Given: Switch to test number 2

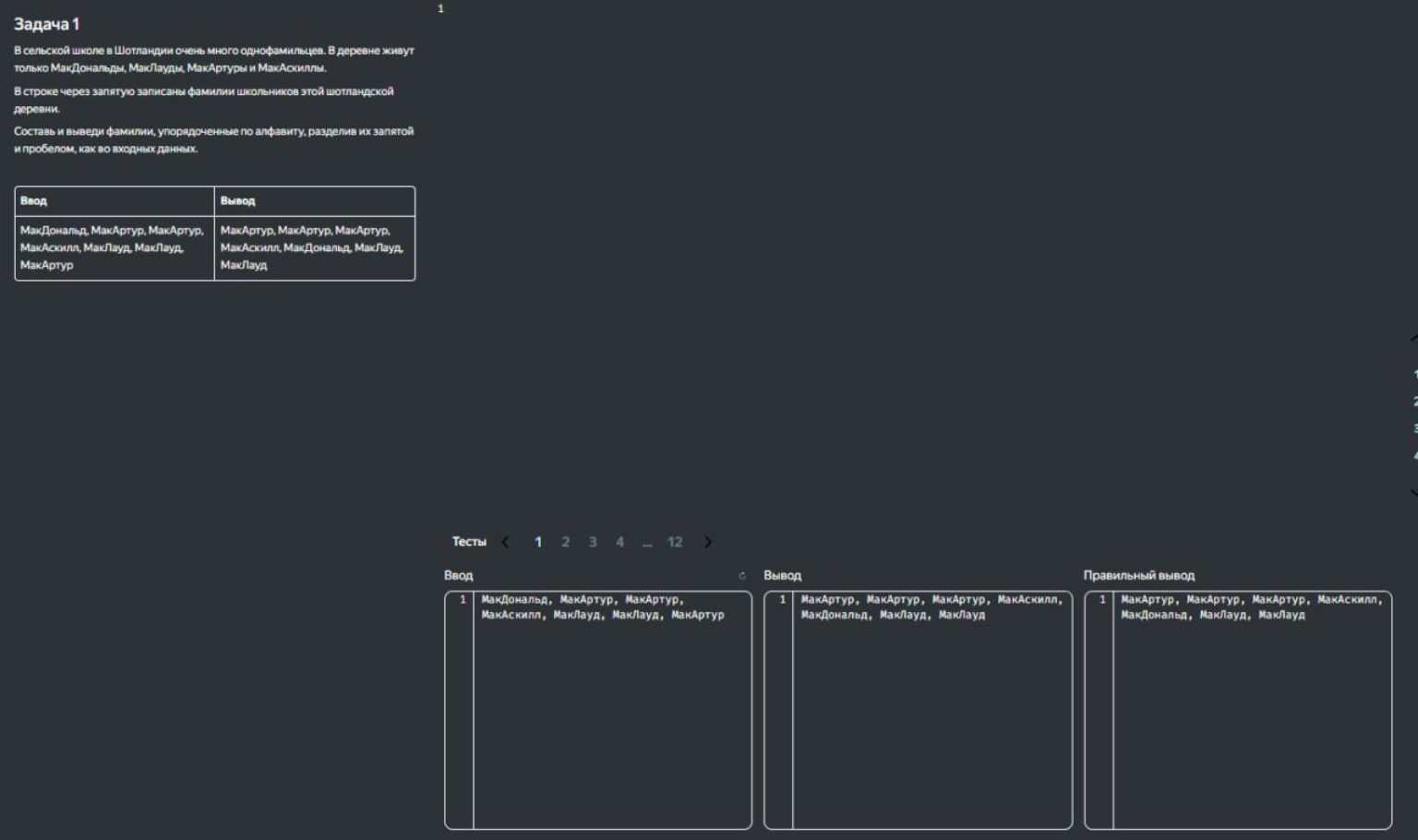Looking at the screenshot, I should pos(565,542).
